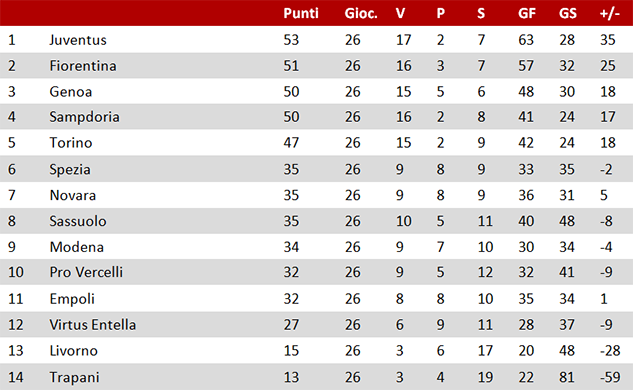633x390 pixels.
Task: Select the GS column header
Action: [x=568, y=13]
